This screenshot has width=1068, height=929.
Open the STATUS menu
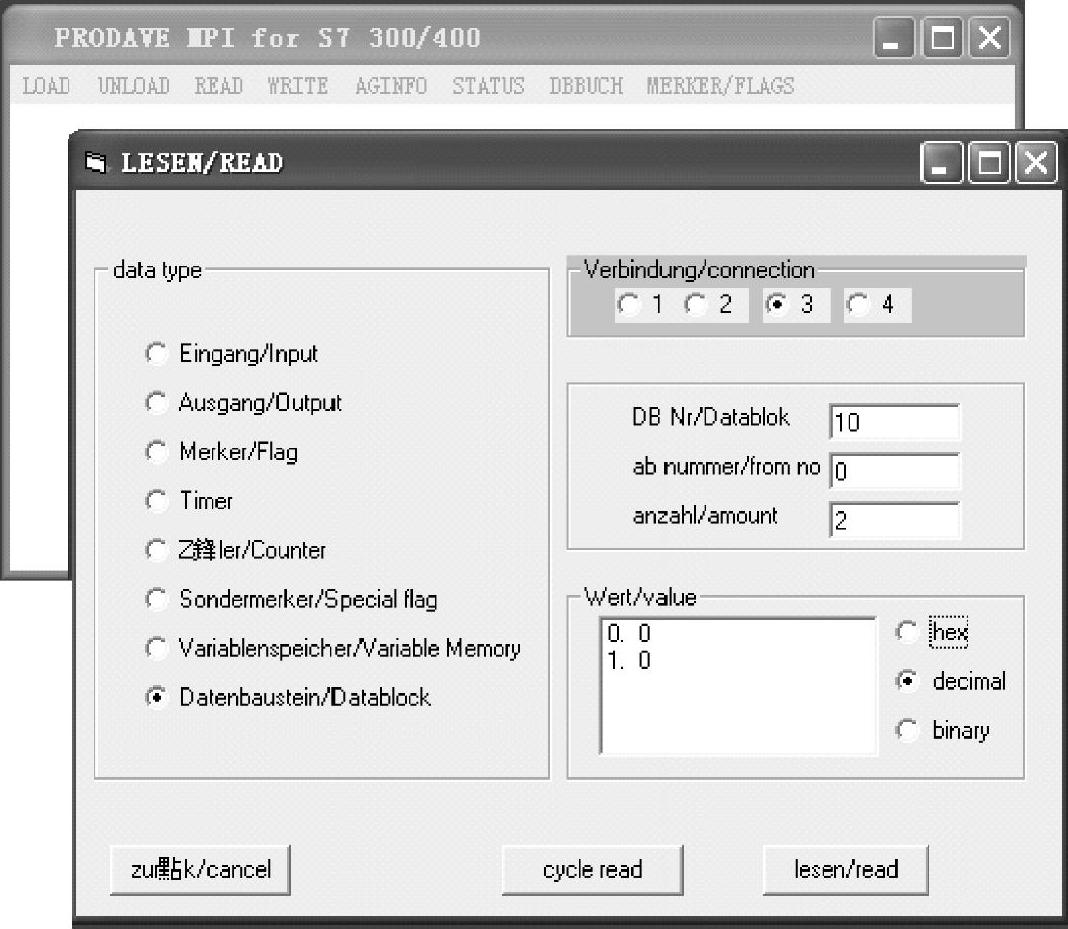coord(488,86)
